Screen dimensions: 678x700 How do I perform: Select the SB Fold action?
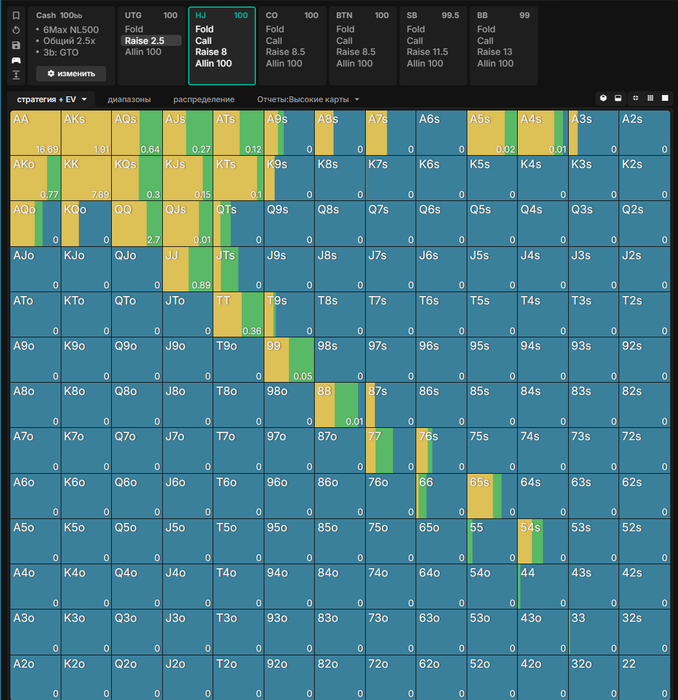click(x=416, y=29)
